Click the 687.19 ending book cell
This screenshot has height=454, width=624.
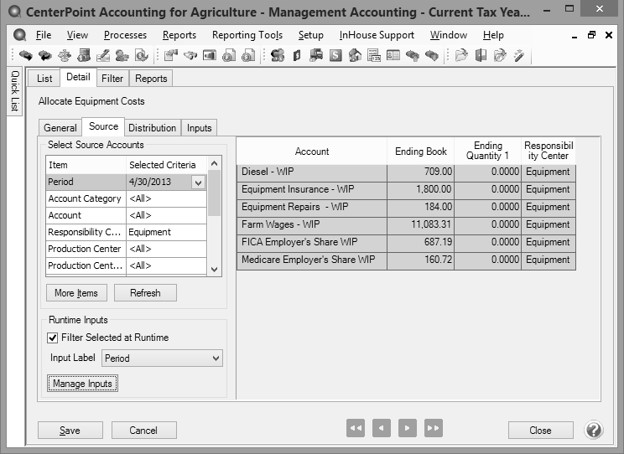421,242
